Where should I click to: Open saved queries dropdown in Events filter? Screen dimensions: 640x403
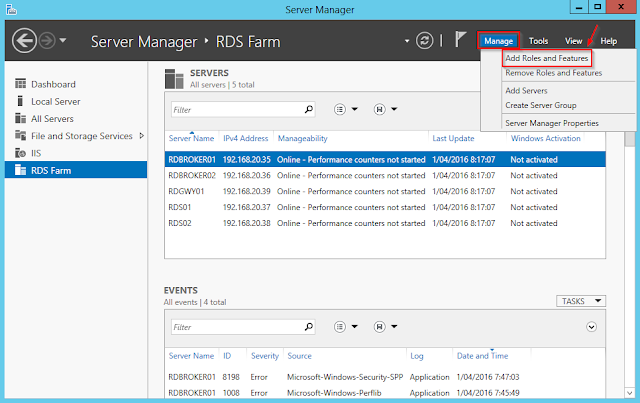(x=385, y=326)
